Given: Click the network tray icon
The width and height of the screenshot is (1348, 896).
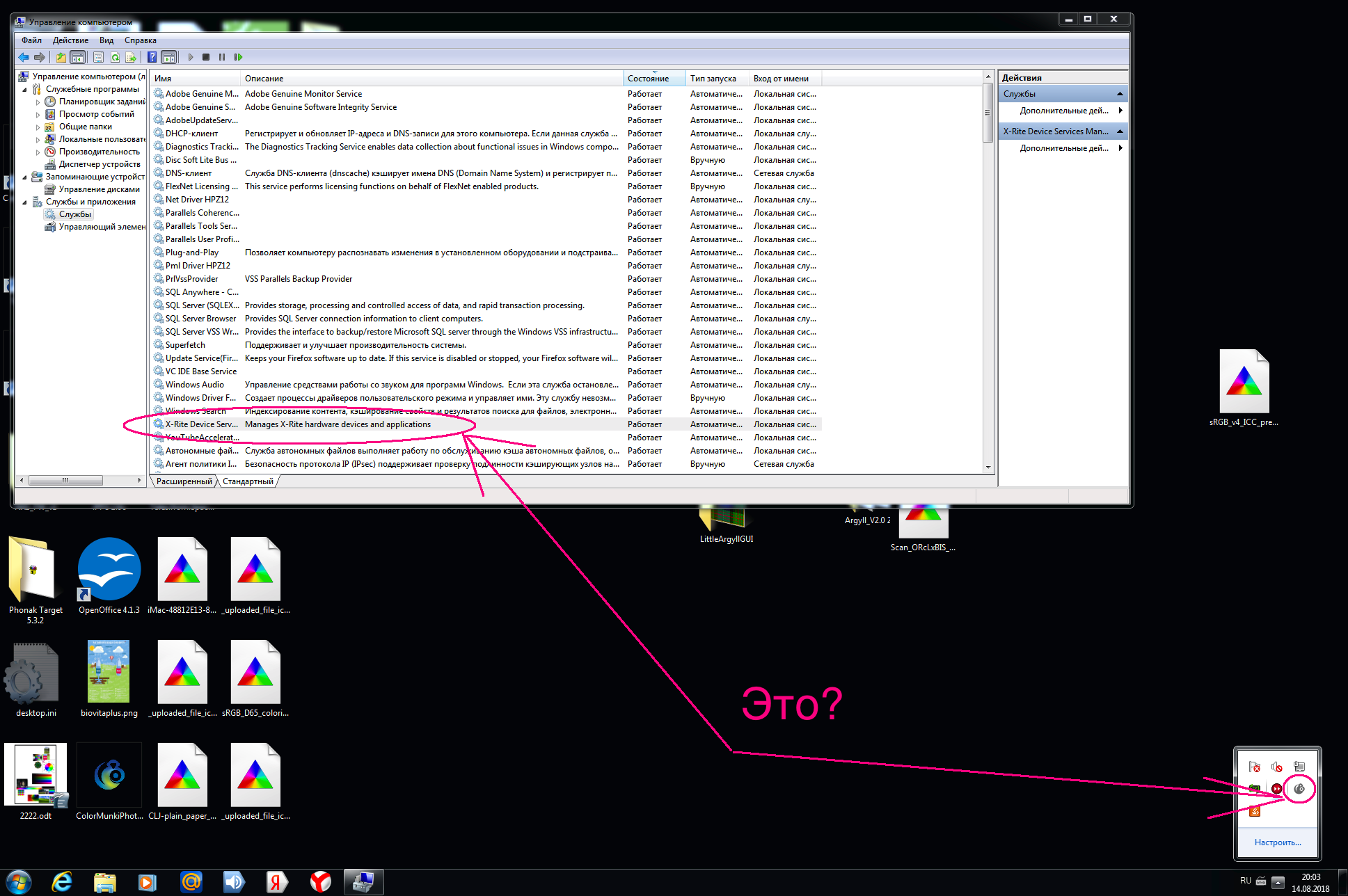Looking at the screenshot, I should [x=1299, y=767].
